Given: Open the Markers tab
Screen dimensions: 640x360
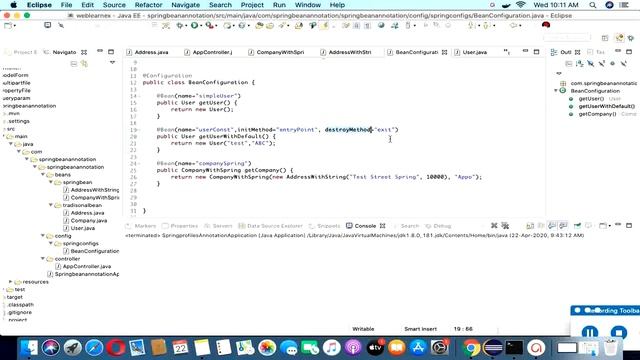Looking at the screenshot, I should tap(145, 226).
